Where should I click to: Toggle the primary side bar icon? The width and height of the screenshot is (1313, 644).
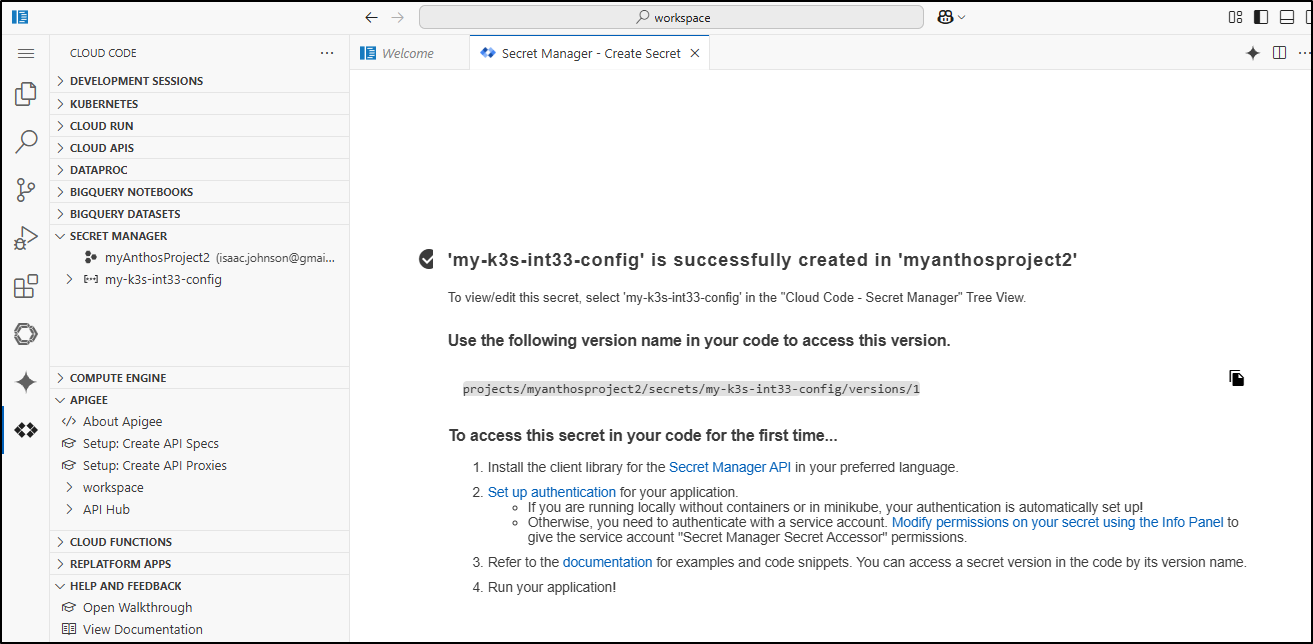(1261, 17)
